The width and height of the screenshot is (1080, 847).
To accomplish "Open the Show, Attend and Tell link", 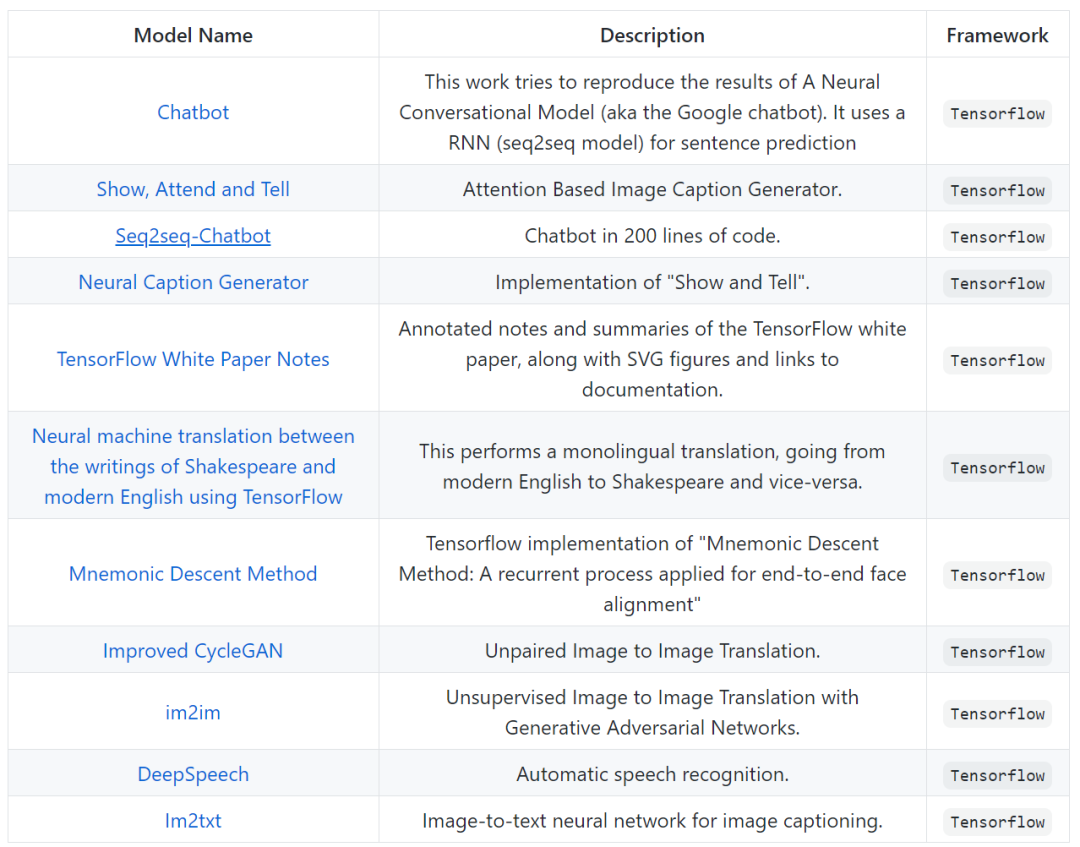I will click(193, 189).
